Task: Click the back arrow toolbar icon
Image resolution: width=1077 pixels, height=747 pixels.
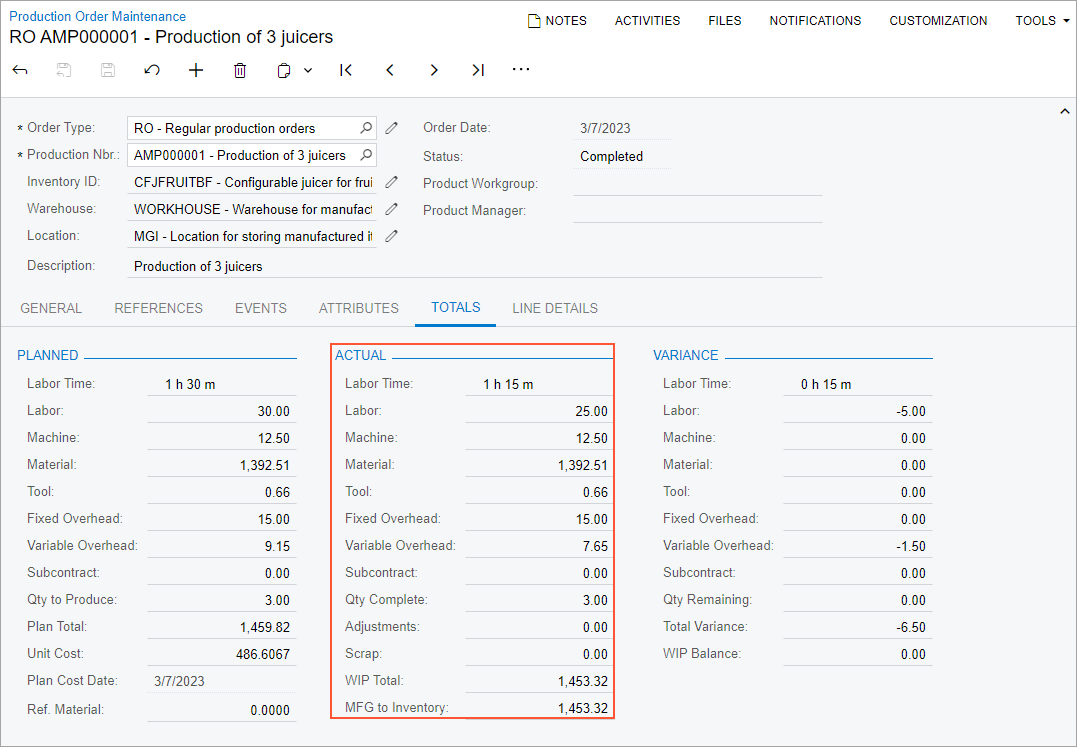Action: [x=20, y=70]
